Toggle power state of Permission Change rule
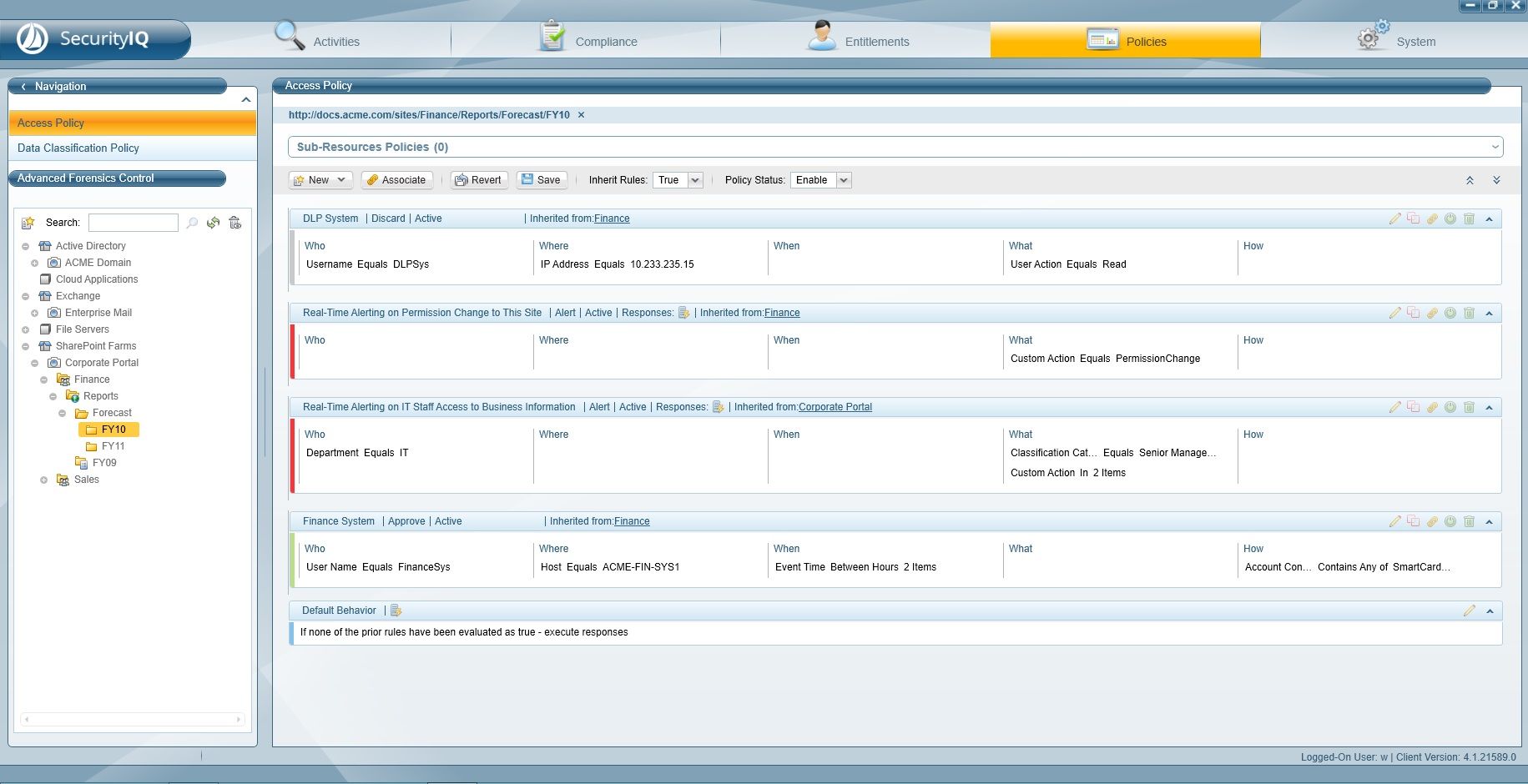 1450,313
